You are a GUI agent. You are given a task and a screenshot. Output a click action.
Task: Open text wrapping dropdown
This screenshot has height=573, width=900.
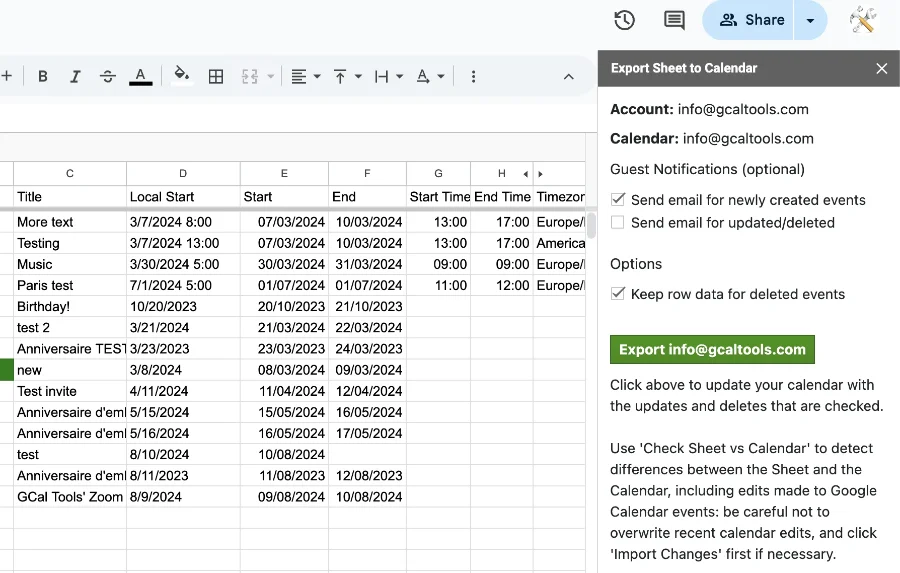click(x=389, y=76)
